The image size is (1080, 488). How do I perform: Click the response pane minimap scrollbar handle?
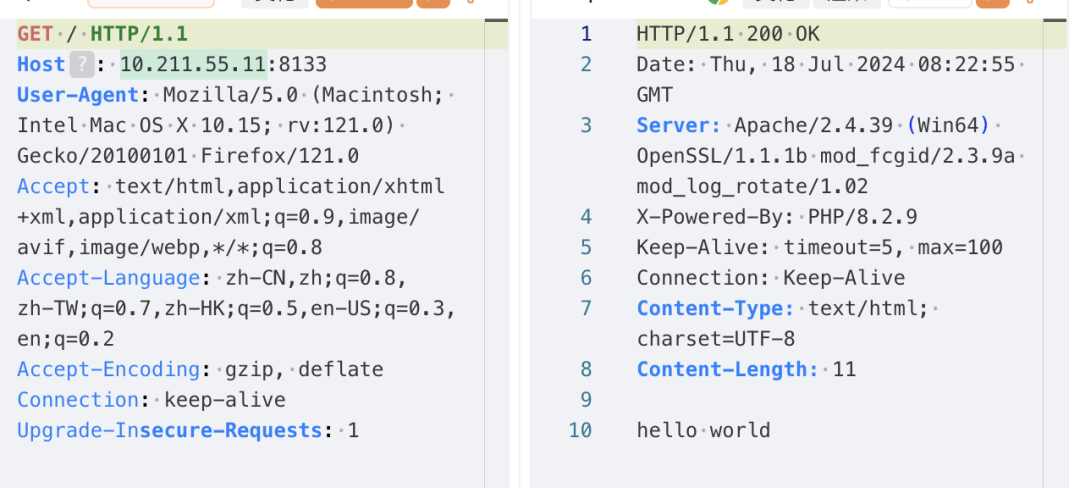(1055, 21)
